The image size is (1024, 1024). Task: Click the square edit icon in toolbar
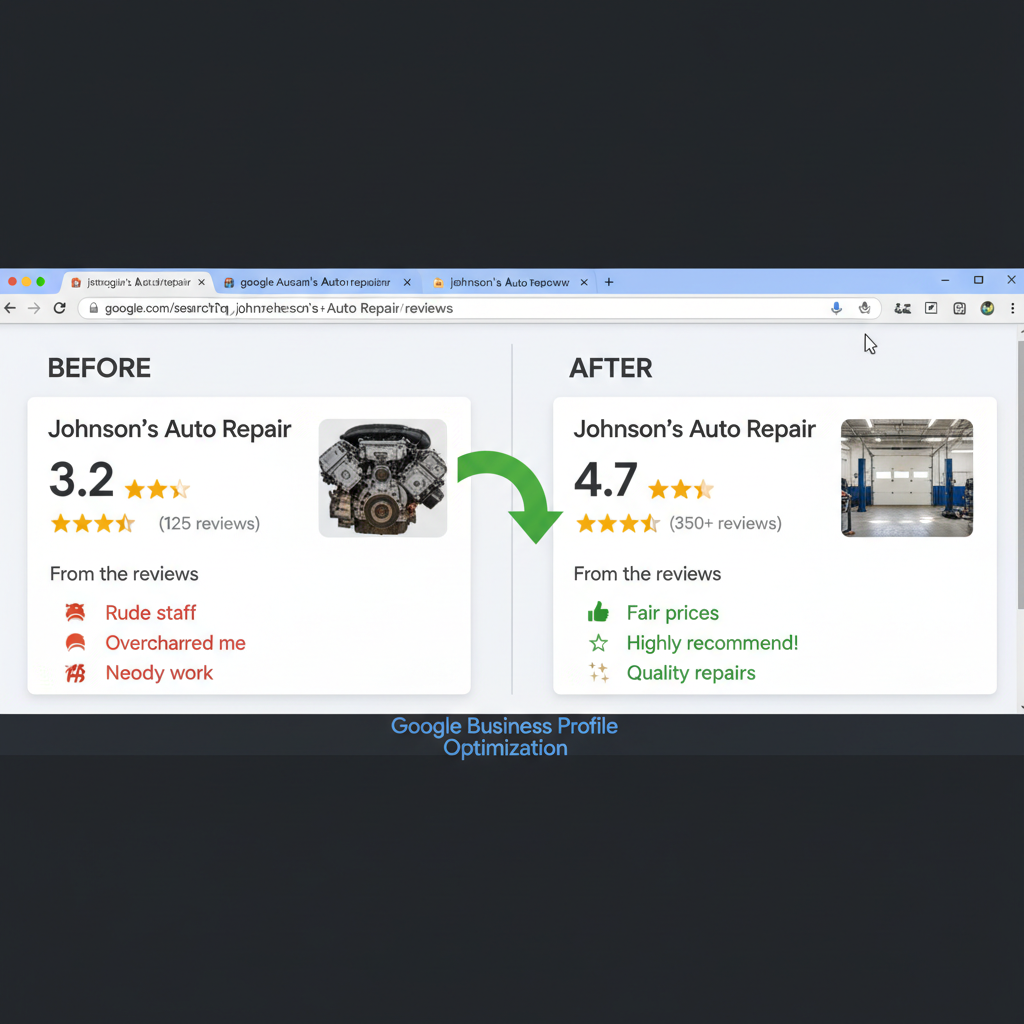tap(931, 308)
